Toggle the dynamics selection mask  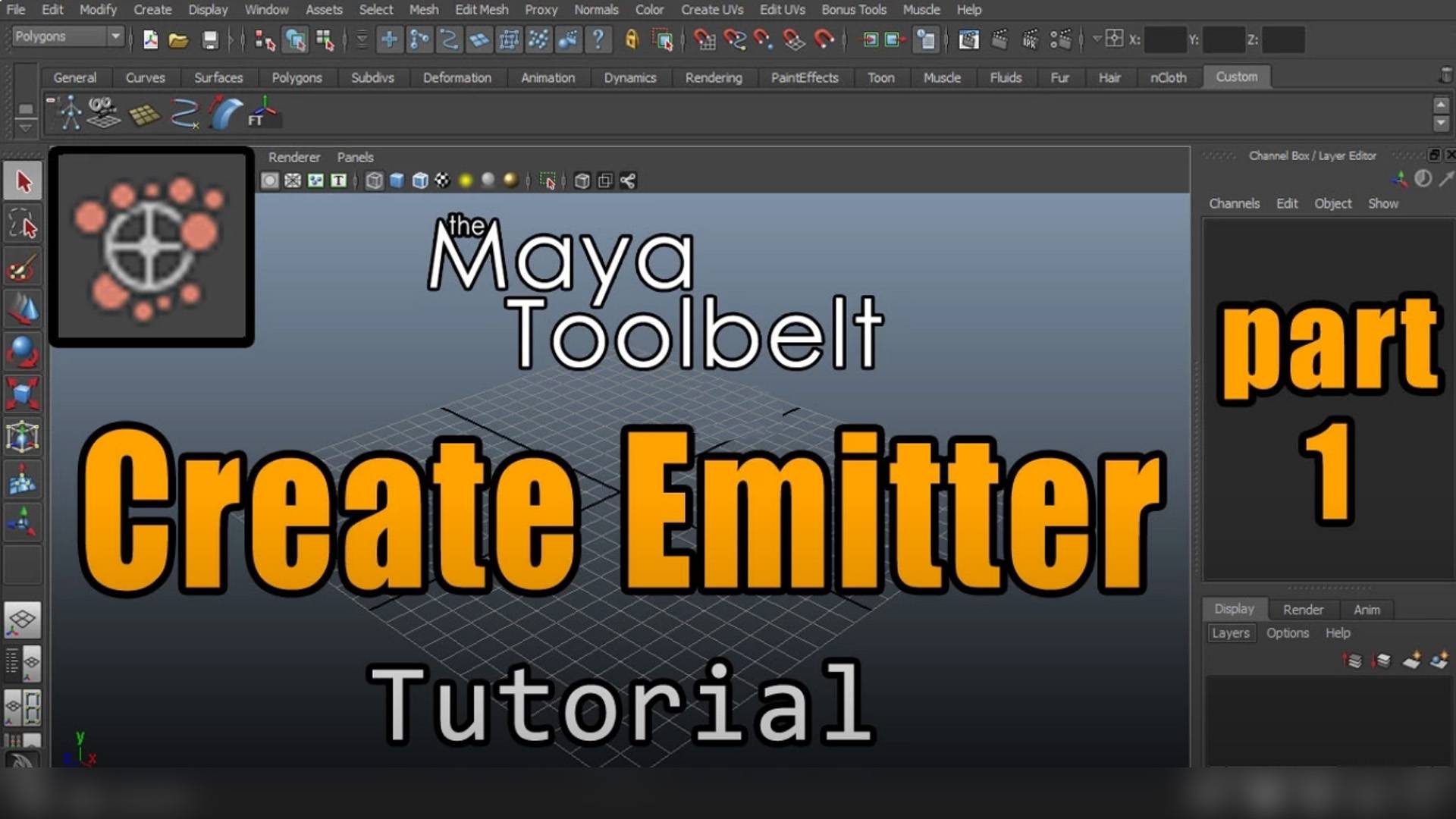tap(538, 39)
